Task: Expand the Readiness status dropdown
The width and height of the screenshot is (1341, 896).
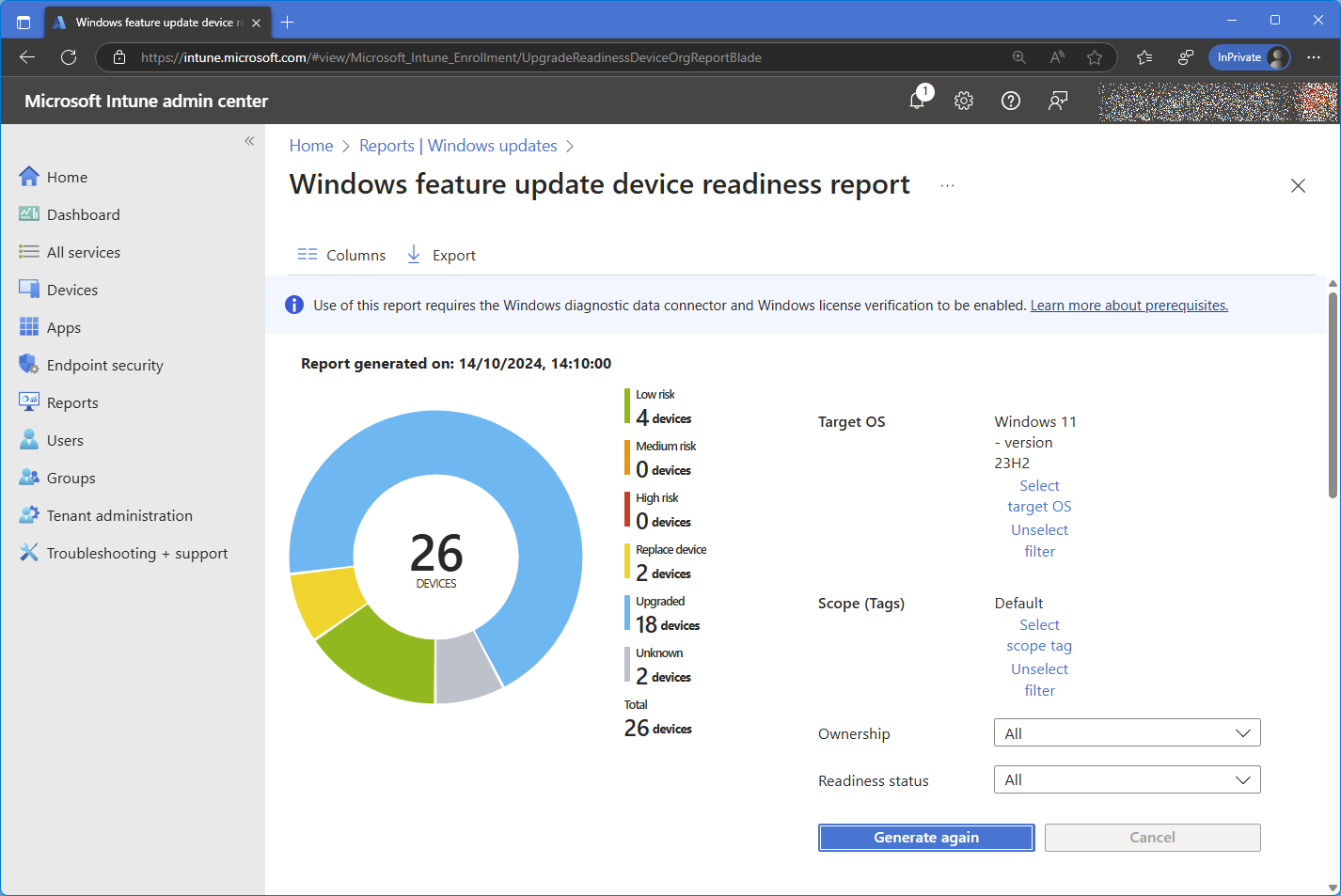Action: coord(1127,779)
